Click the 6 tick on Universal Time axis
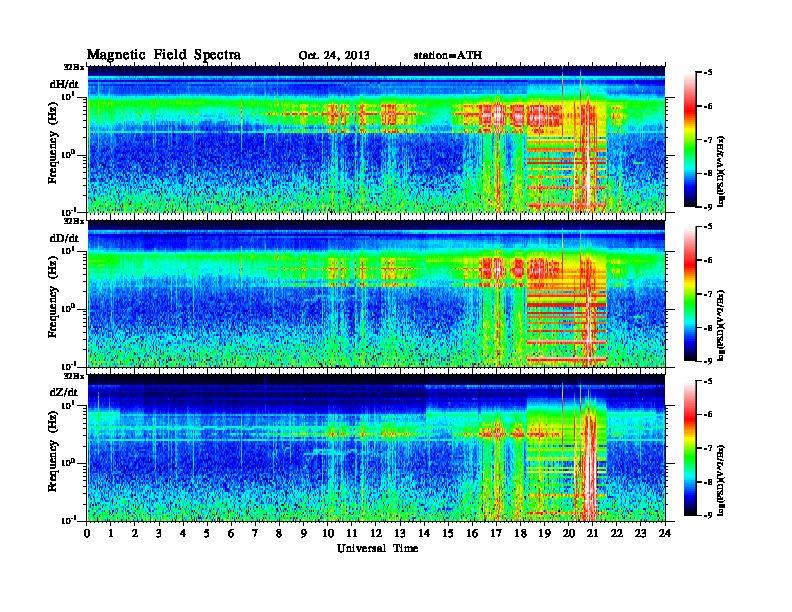This screenshot has width=792, height=612. [x=231, y=533]
